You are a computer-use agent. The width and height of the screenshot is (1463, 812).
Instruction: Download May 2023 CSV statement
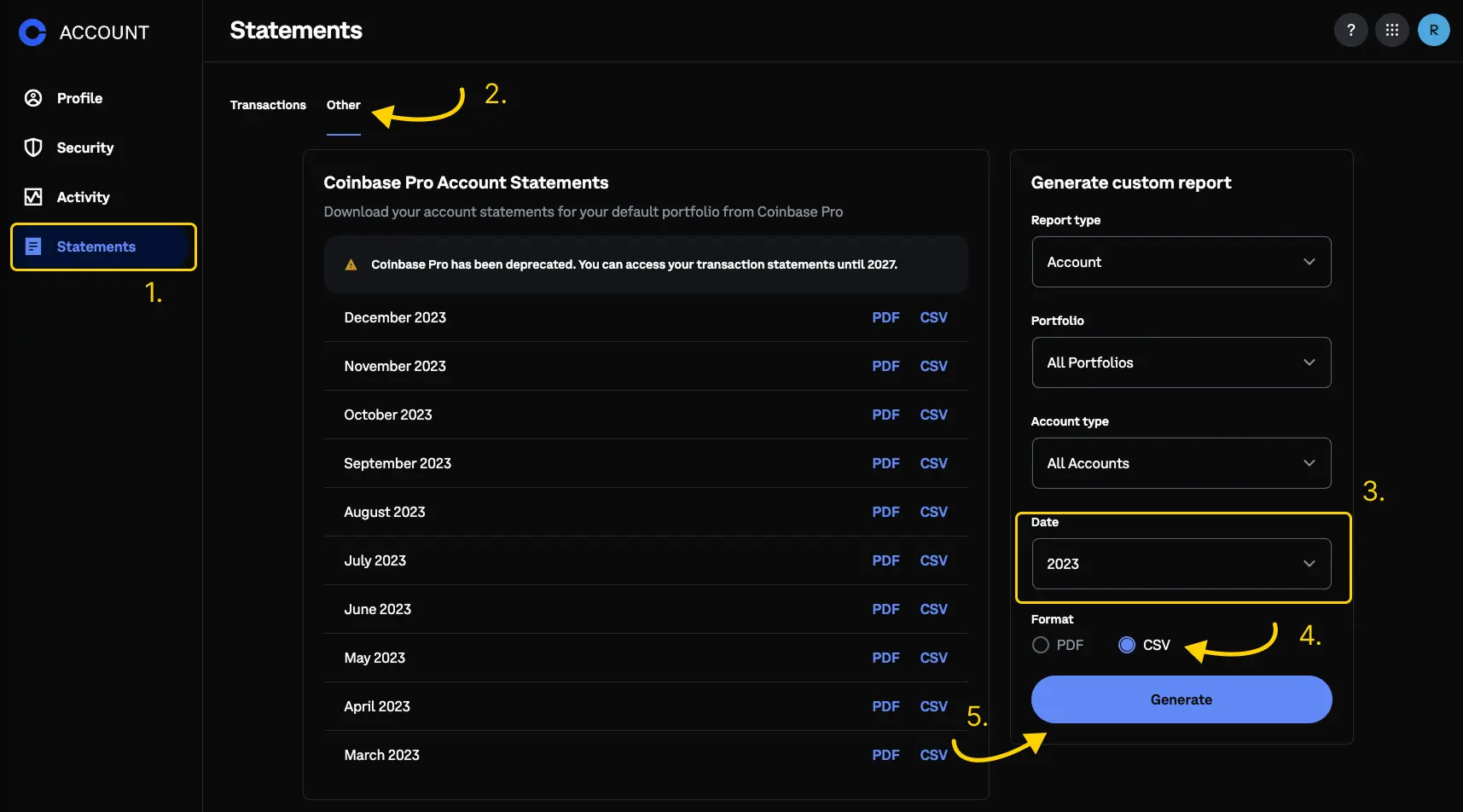tap(933, 658)
